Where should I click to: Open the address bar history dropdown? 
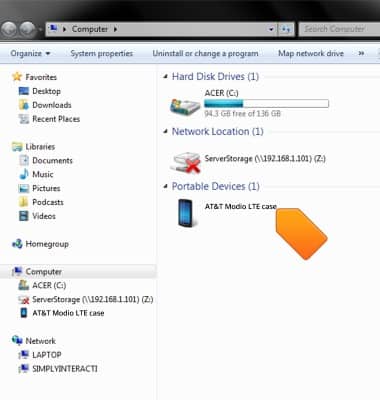pos(271,29)
